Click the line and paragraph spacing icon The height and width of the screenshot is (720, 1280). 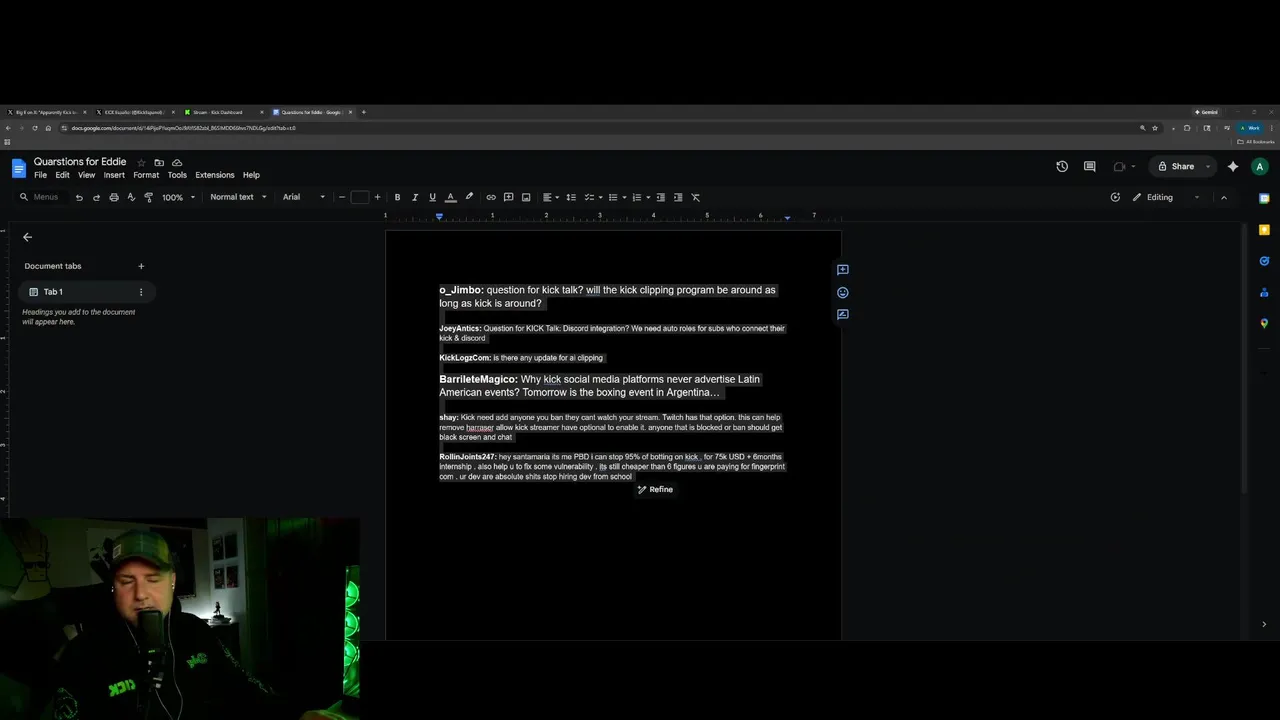tap(571, 197)
